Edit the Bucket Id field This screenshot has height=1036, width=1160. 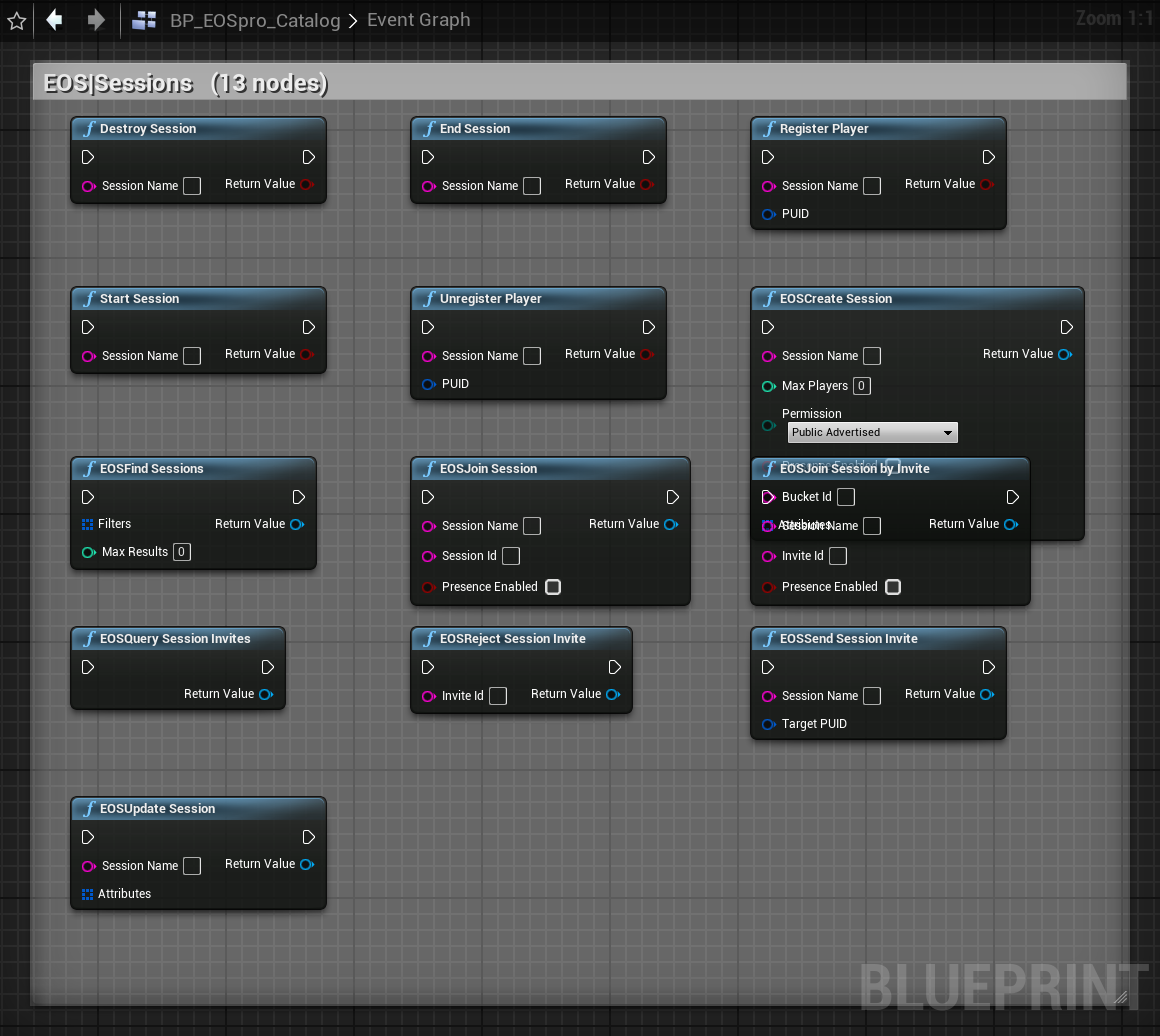click(846, 497)
